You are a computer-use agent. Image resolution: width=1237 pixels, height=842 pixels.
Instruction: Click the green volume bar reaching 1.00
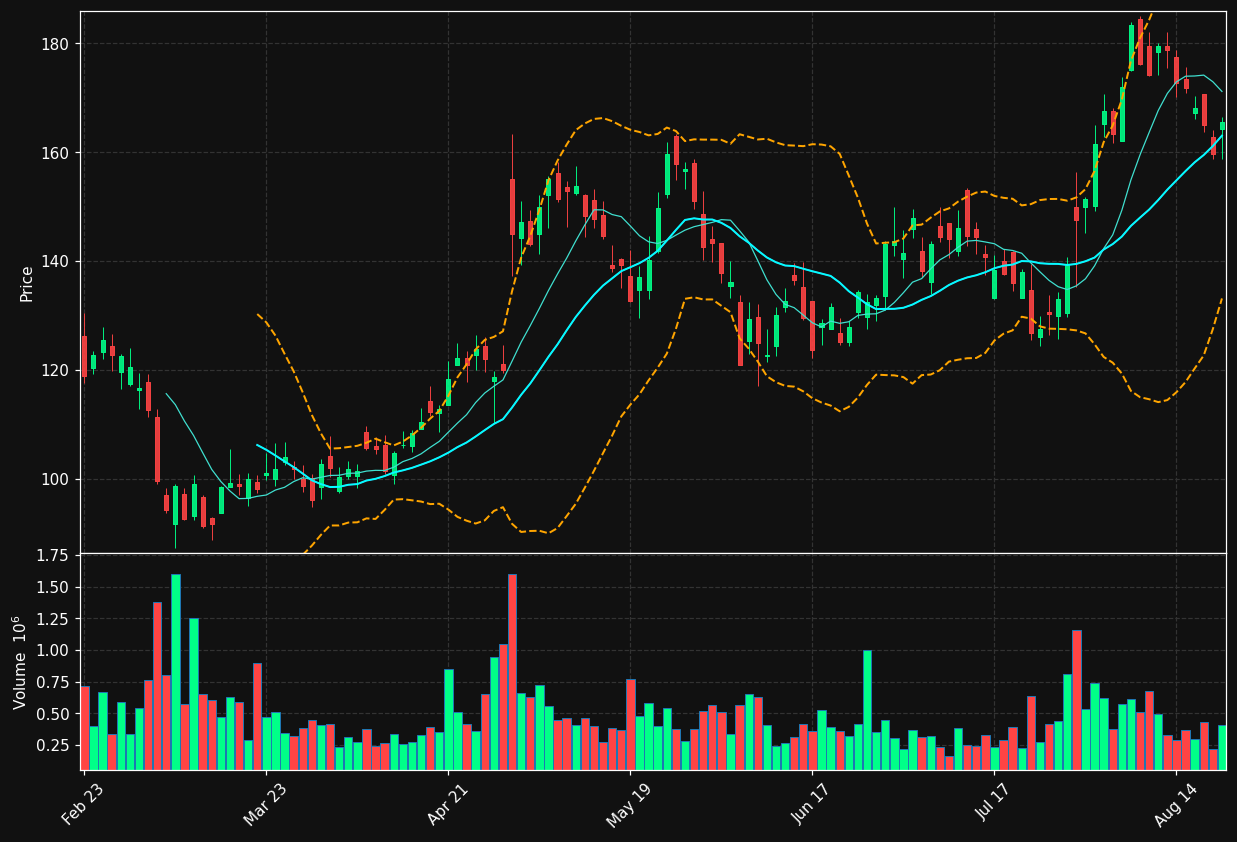[x=867, y=710]
